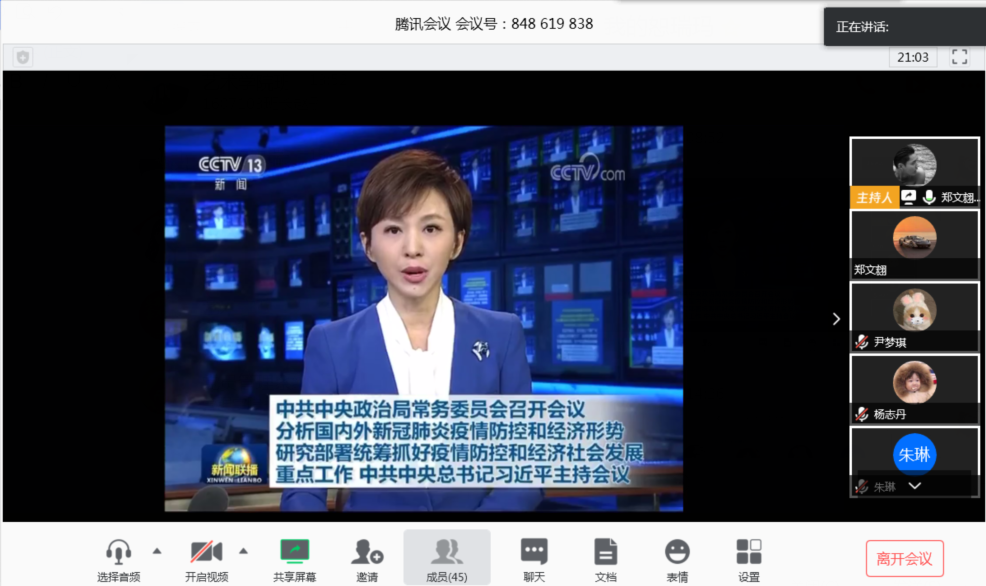Collapse the participant video sidebar chevron
This screenshot has width=986, height=586.
(x=836, y=319)
